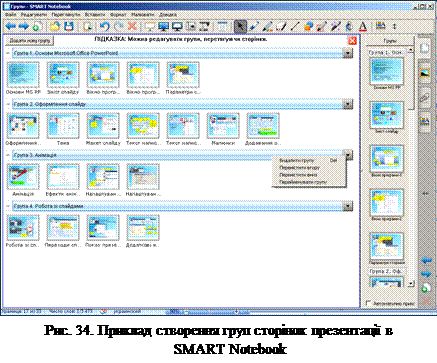Screen dimensions: 437x363
Task: Click the Додати нову групу button
Action: 30,40
